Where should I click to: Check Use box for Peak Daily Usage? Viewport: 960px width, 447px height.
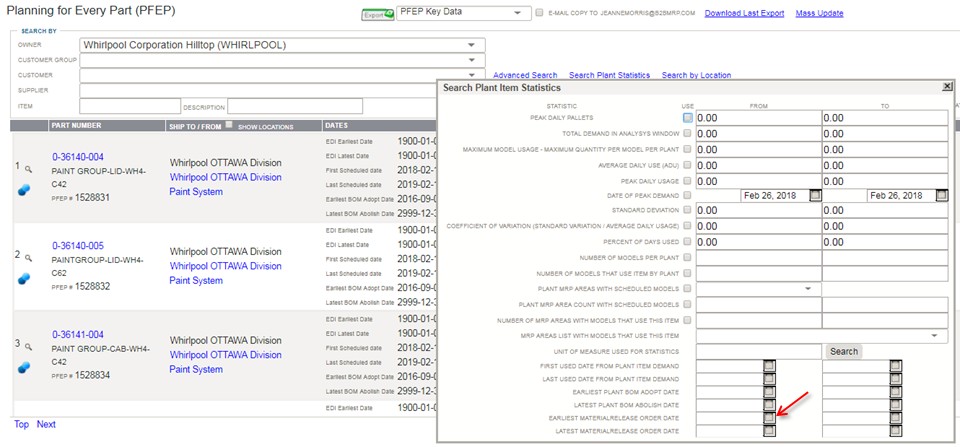tap(688, 181)
